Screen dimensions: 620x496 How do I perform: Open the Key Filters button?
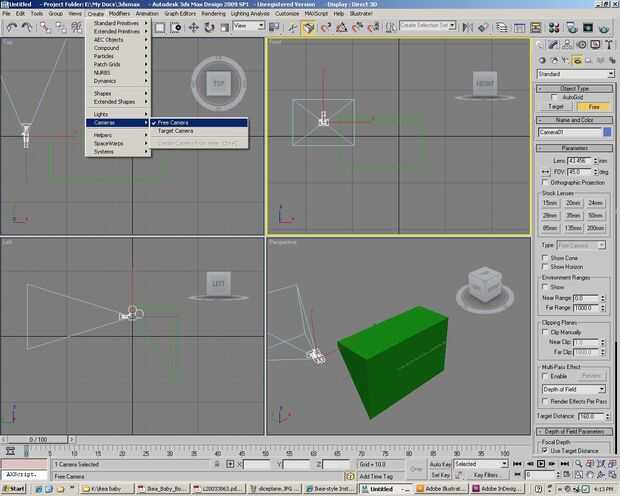tap(486, 475)
